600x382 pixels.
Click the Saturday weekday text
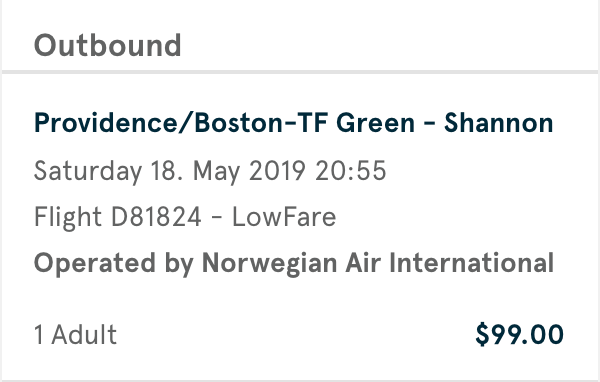pyautogui.click(x=88, y=171)
